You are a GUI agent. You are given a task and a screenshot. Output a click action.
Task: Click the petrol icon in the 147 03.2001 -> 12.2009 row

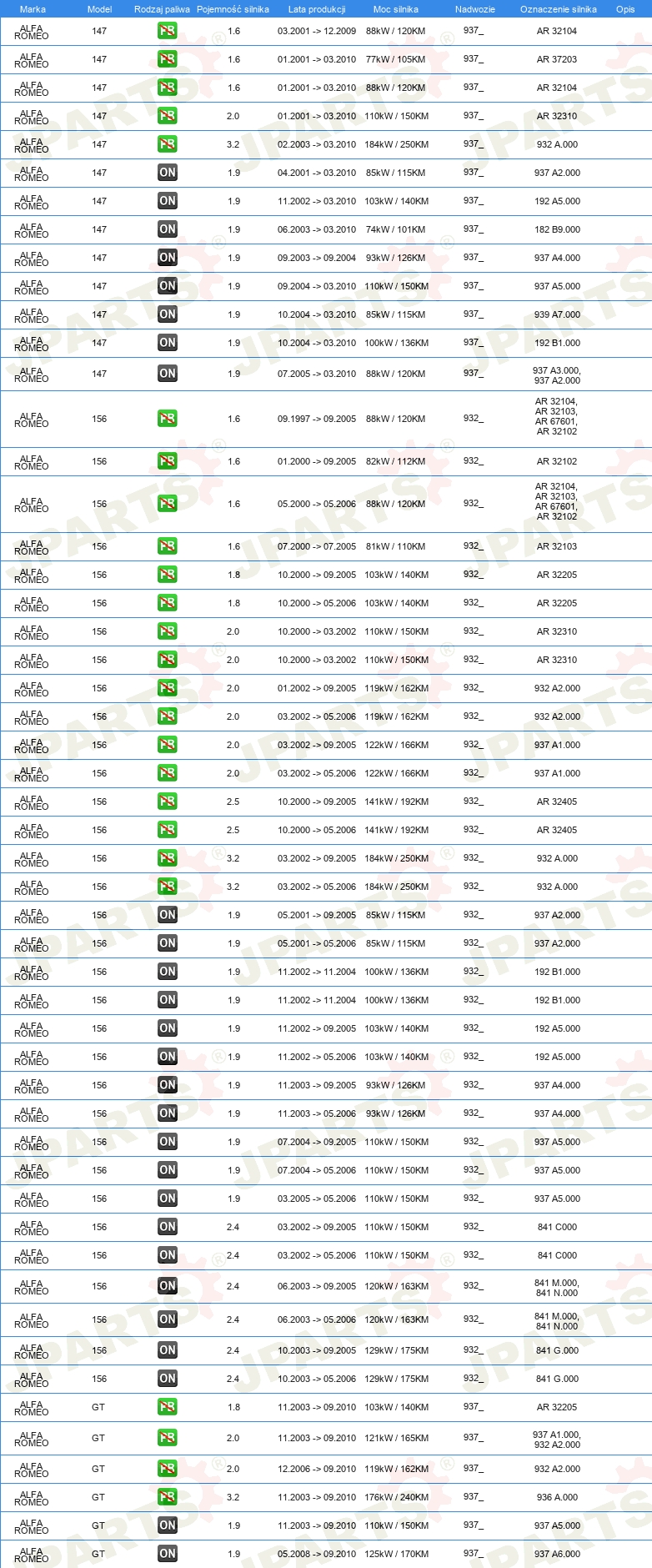[168, 31]
